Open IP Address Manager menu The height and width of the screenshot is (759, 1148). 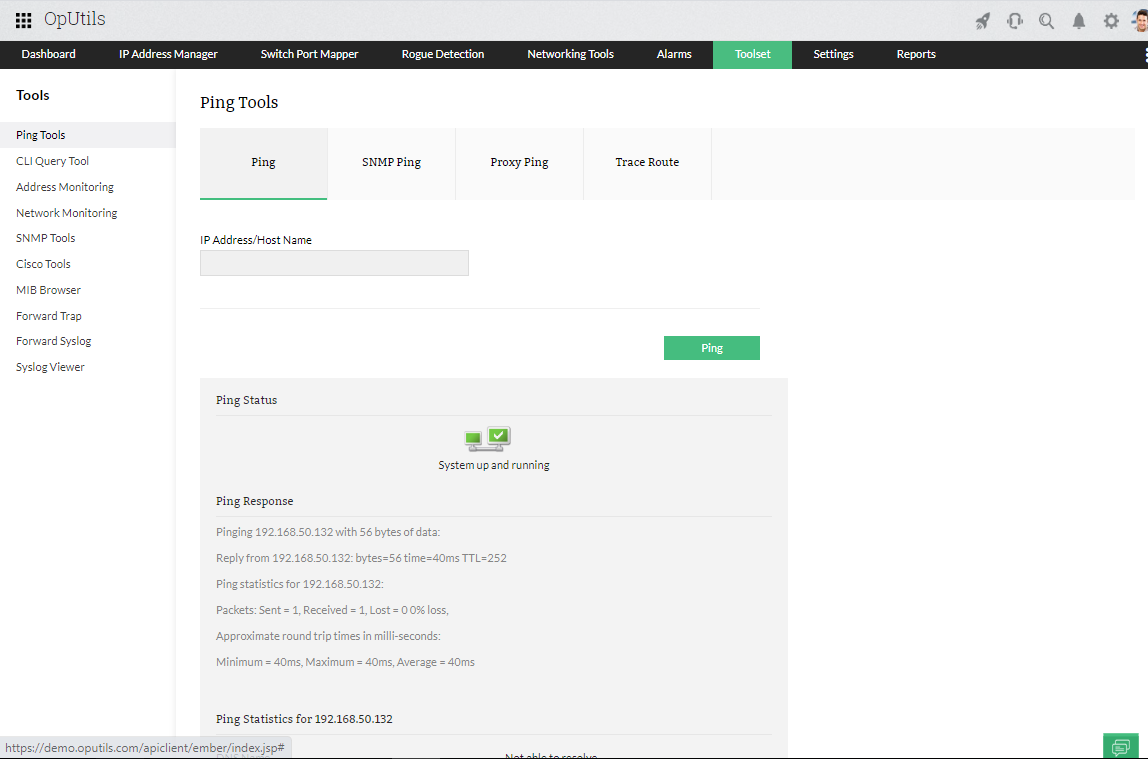click(168, 54)
